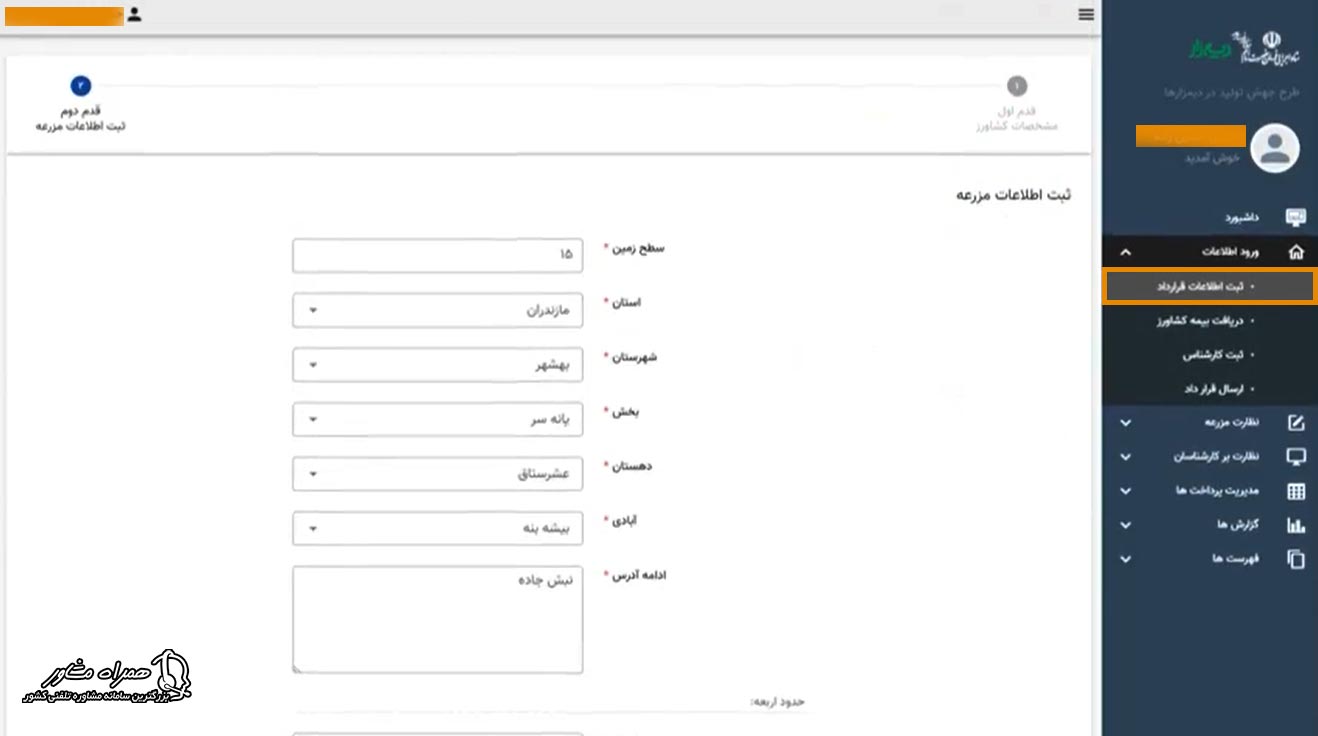Open the شهرستان dropdown showing بهشهر
This screenshot has height=736, width=1318.
(x=437, y=364)
